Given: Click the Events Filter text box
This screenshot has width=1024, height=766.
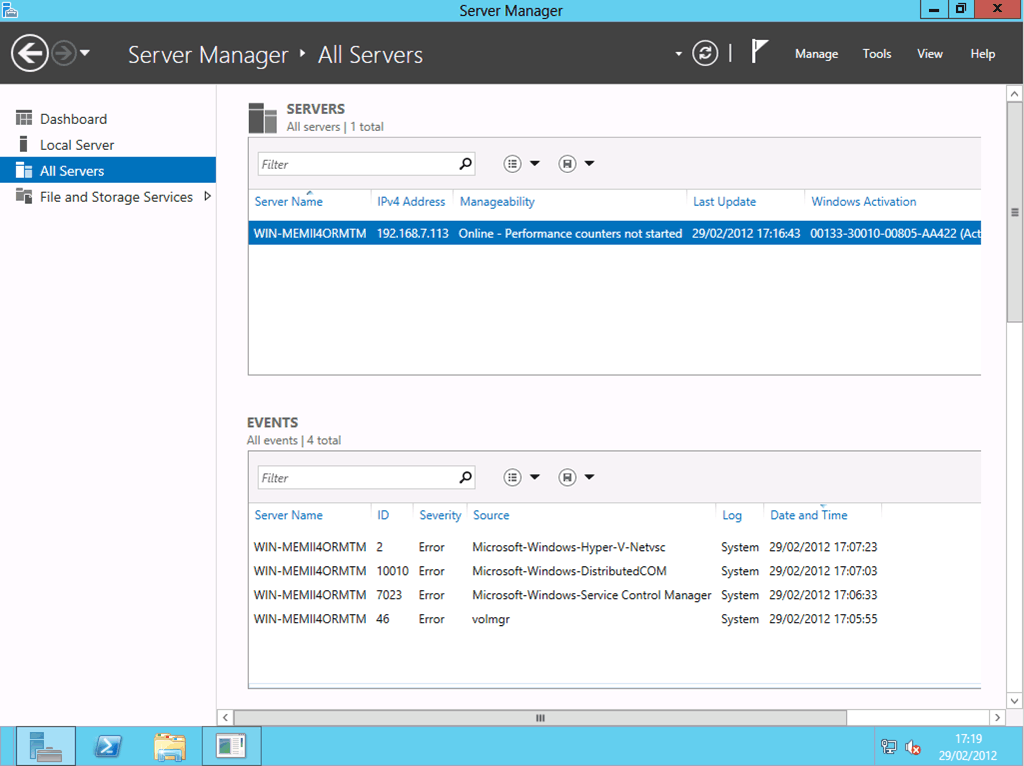Looking at the screenshot, I should point(357,478).
